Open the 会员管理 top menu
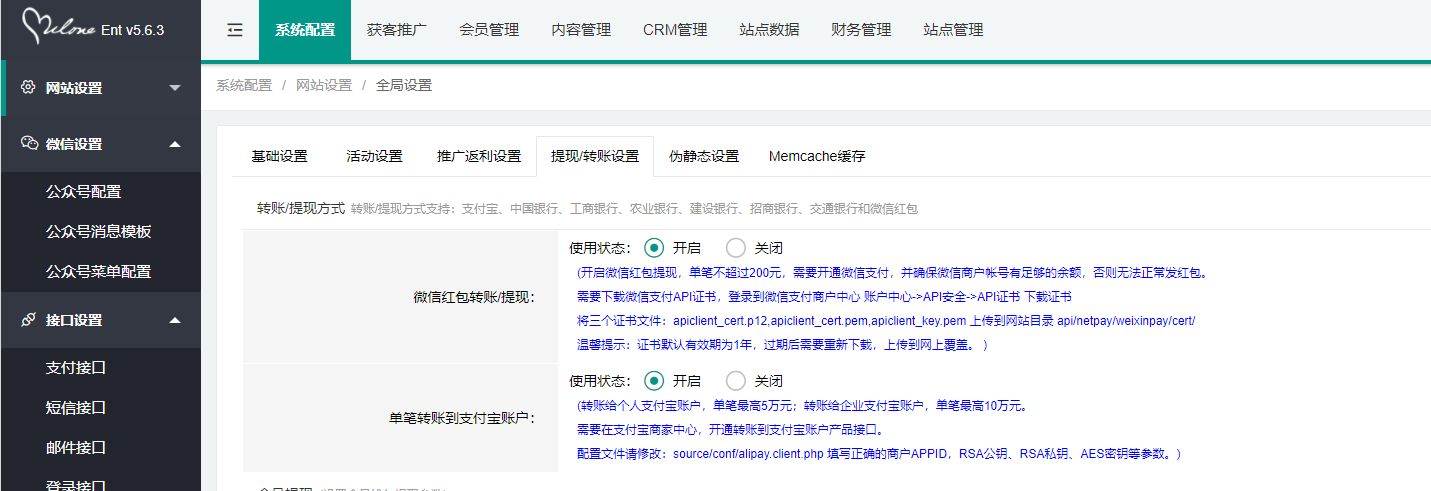 (x=489, y=30)
